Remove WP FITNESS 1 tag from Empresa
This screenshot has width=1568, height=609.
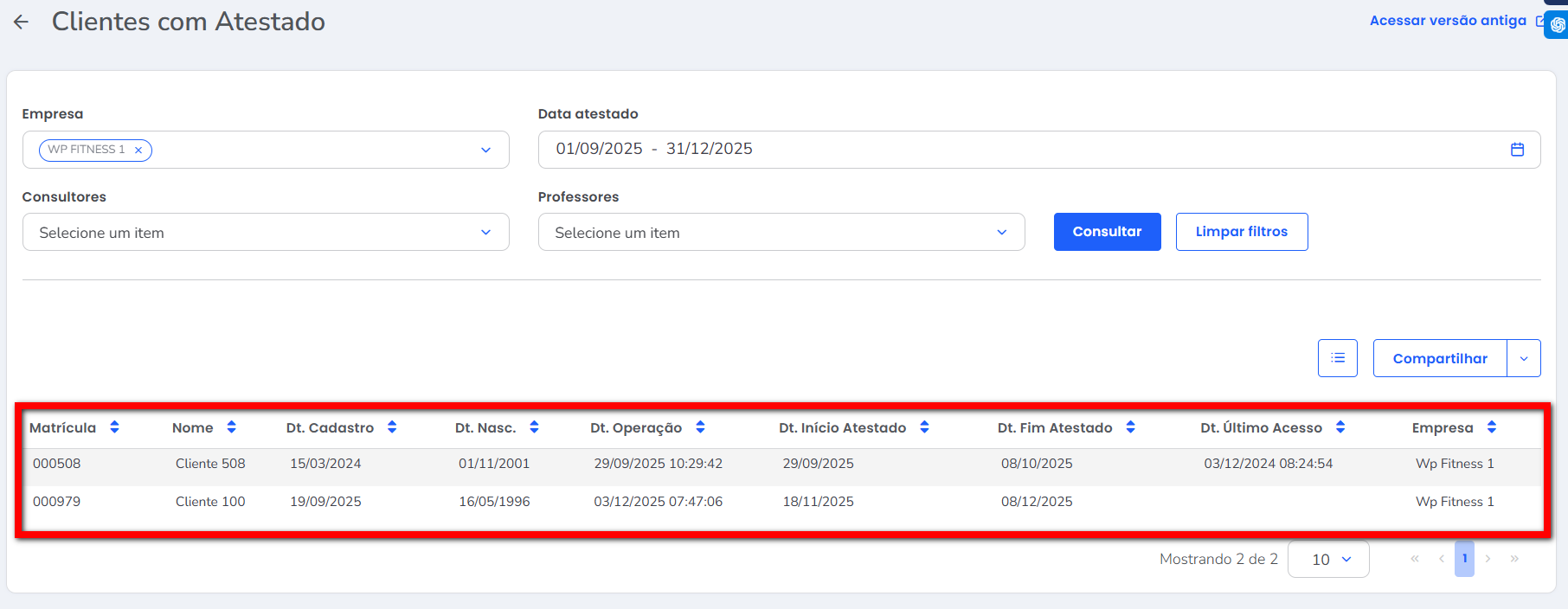coord(138,151)
